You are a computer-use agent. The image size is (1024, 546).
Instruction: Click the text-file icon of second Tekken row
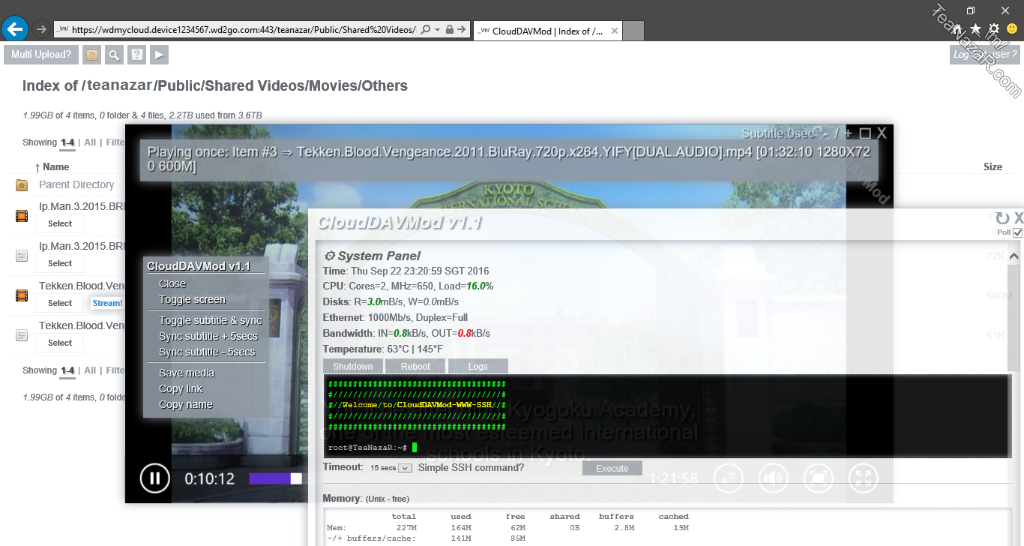22,335
